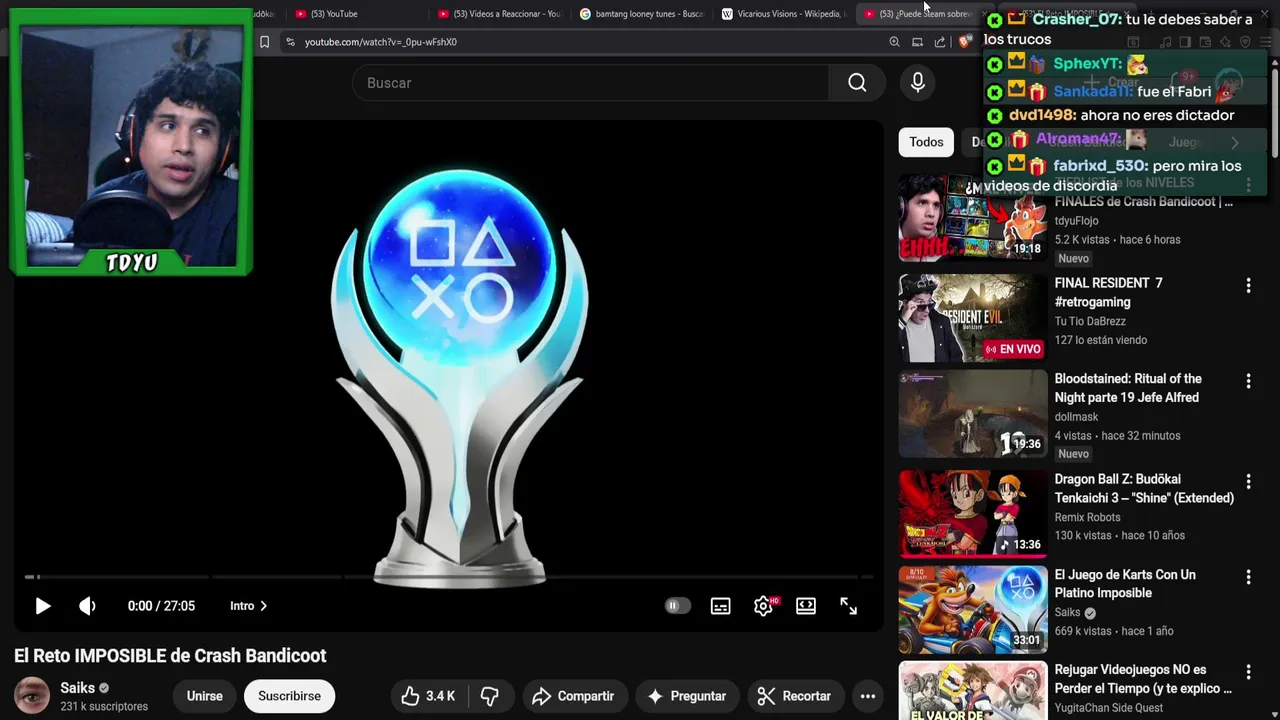This screenshot has width=1280, height=720.
Task: Click the Unirse button
Action: pyautogui.click(x=204, y=696)
